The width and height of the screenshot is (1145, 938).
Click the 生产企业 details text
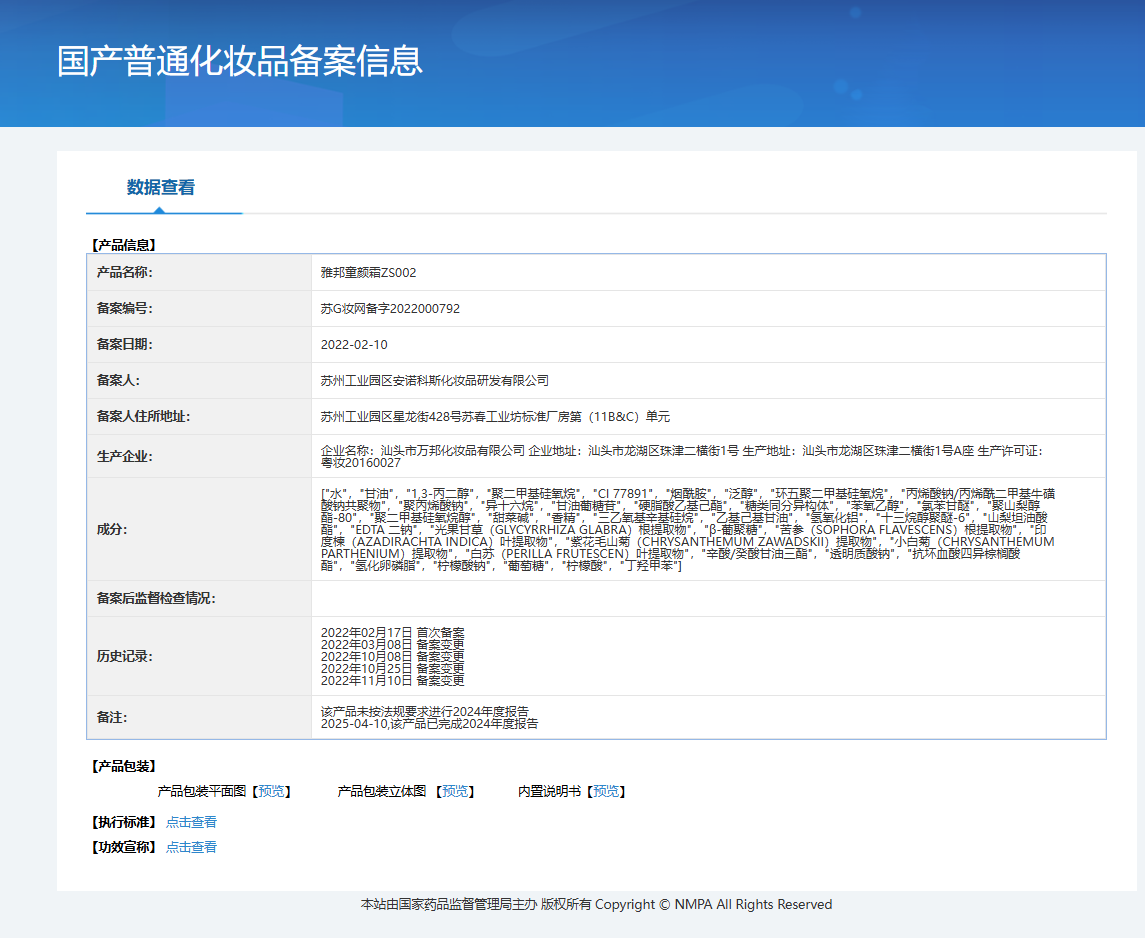pos(680,457)
